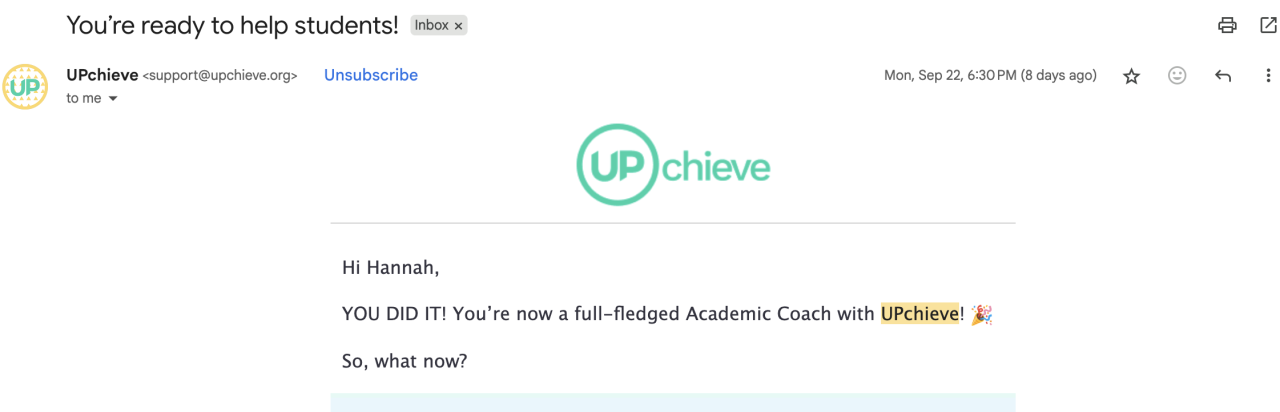Screen dimensions: 1280x412
Task: Add an emoji reaction to the message
Action: click(1177, 76)
